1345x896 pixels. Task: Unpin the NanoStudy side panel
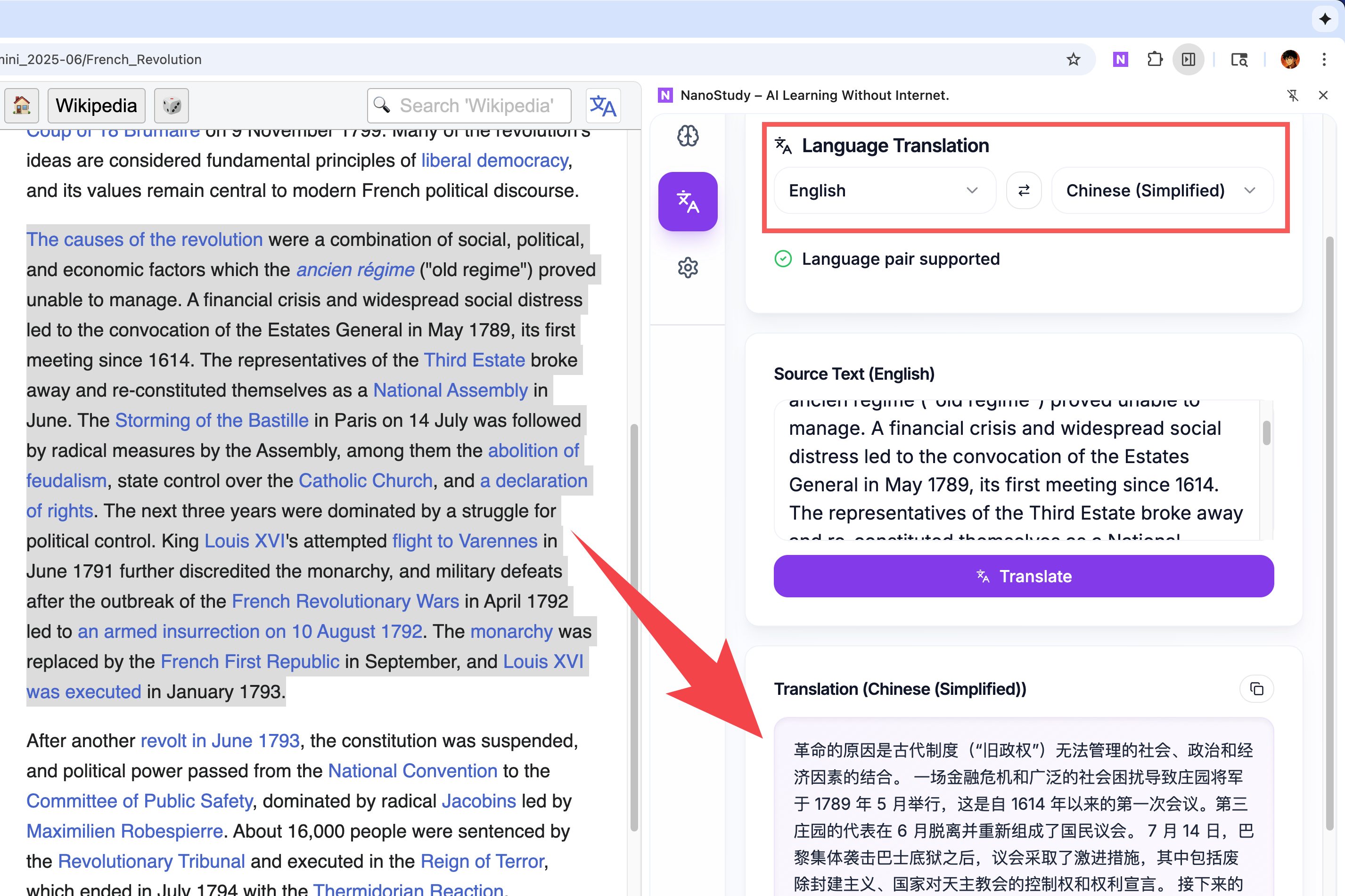1292,96
